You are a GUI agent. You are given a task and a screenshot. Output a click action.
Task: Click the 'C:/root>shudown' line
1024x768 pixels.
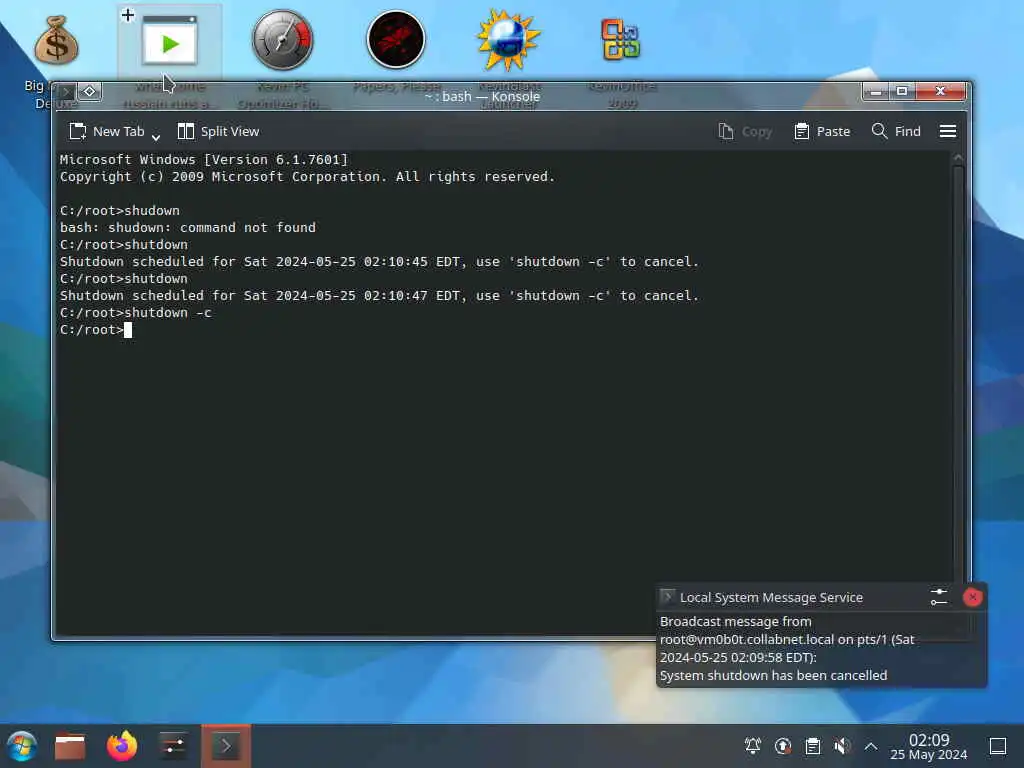click(x=120, y=210)
